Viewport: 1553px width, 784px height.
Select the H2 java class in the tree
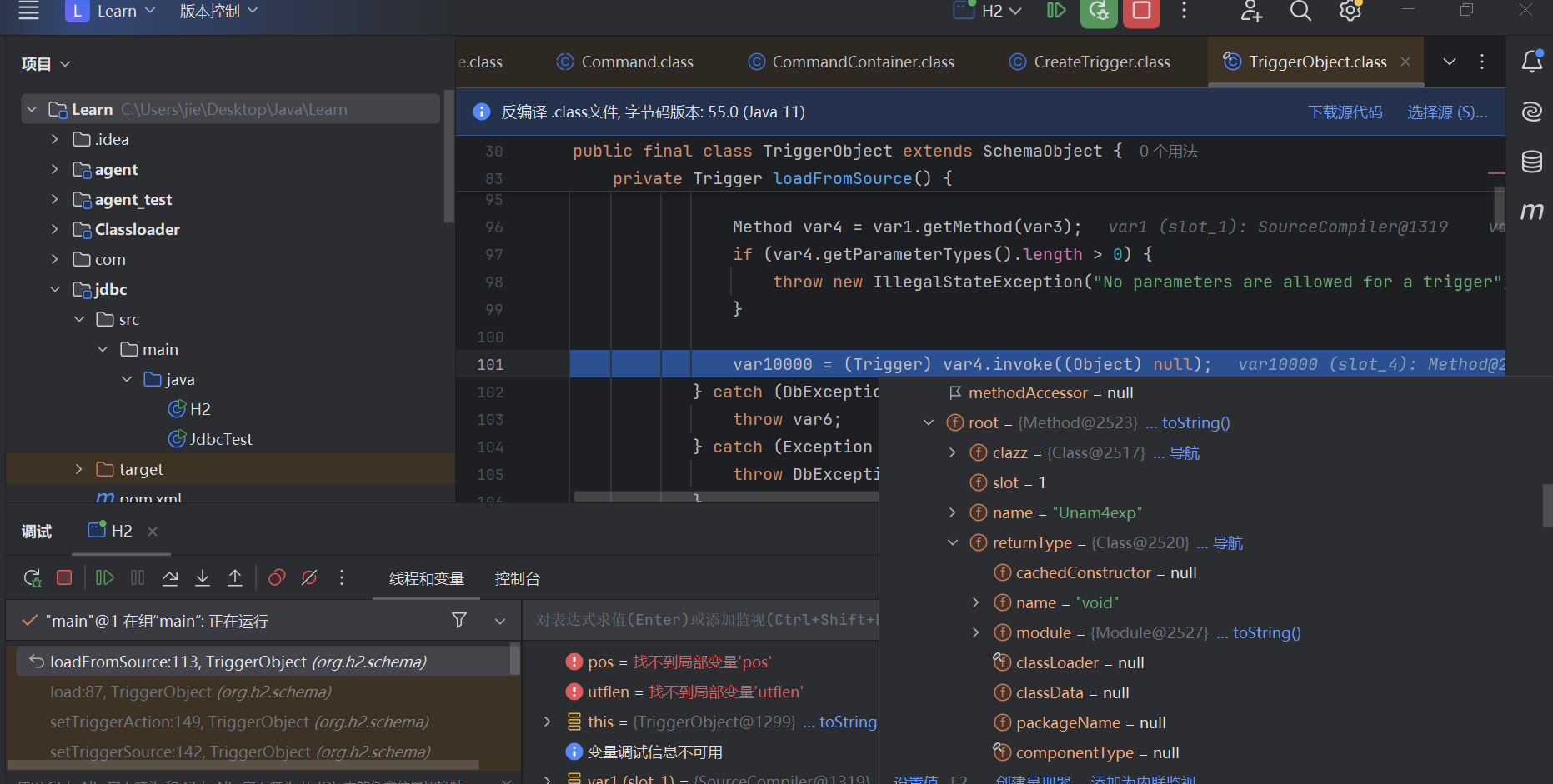[x=190, y=409]
